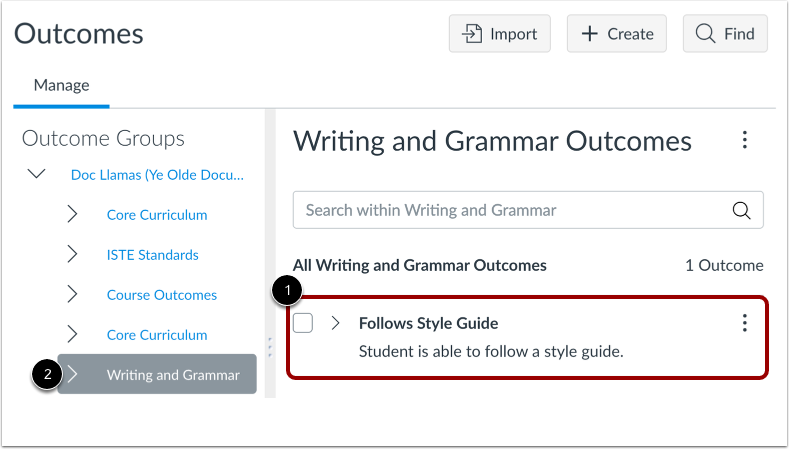Expand the Follows Style Guide details chevron
The width and height of the screenshot is (789, 449).
click(336, 323)
